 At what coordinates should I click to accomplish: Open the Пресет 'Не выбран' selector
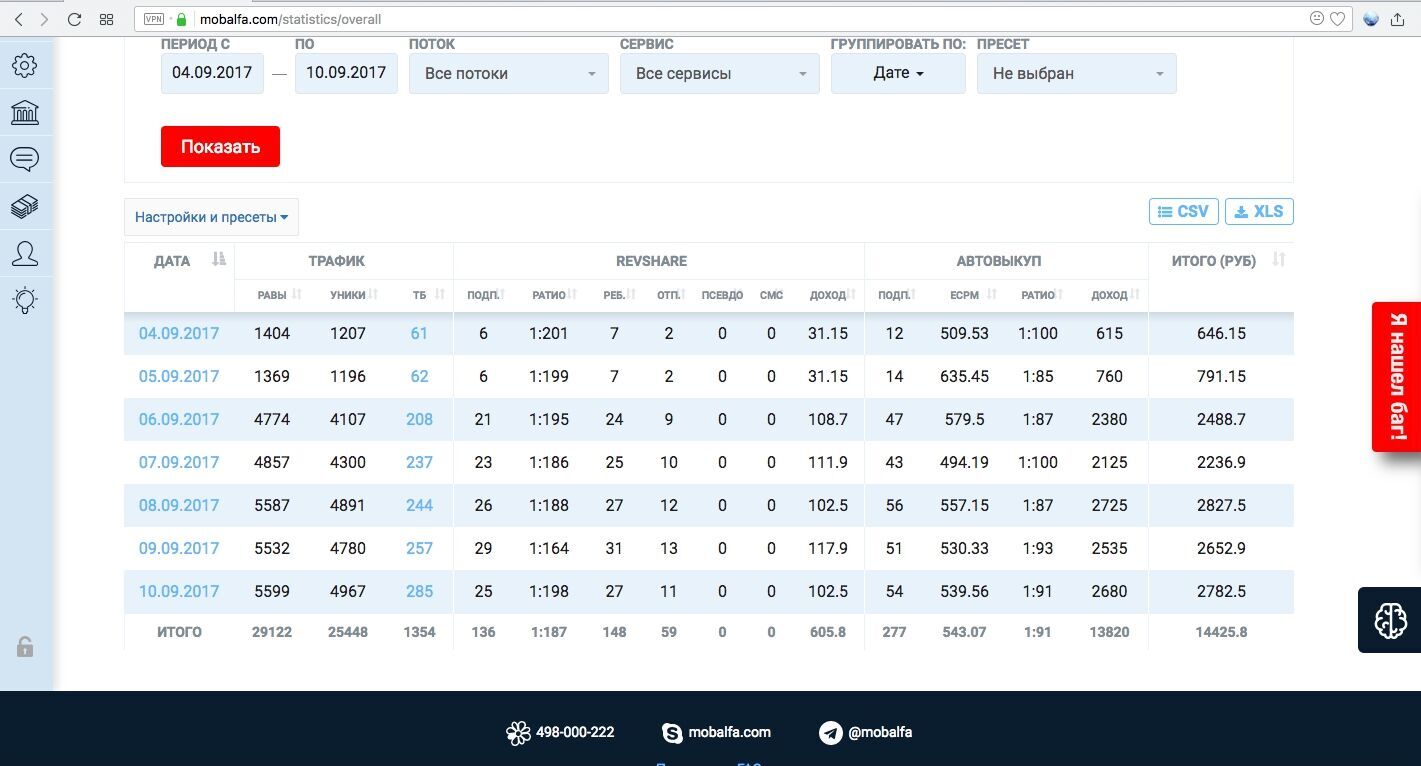[x=1076, y=74]
